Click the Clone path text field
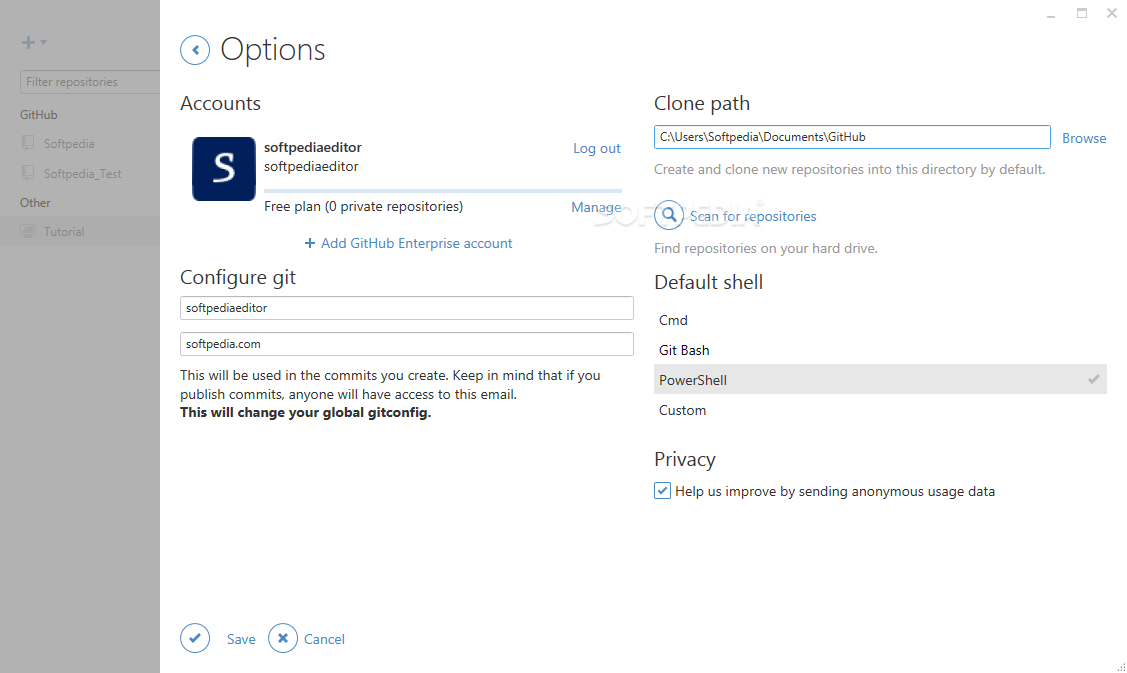The width and height of the screenshot is (1127, 673). [852, 137]
